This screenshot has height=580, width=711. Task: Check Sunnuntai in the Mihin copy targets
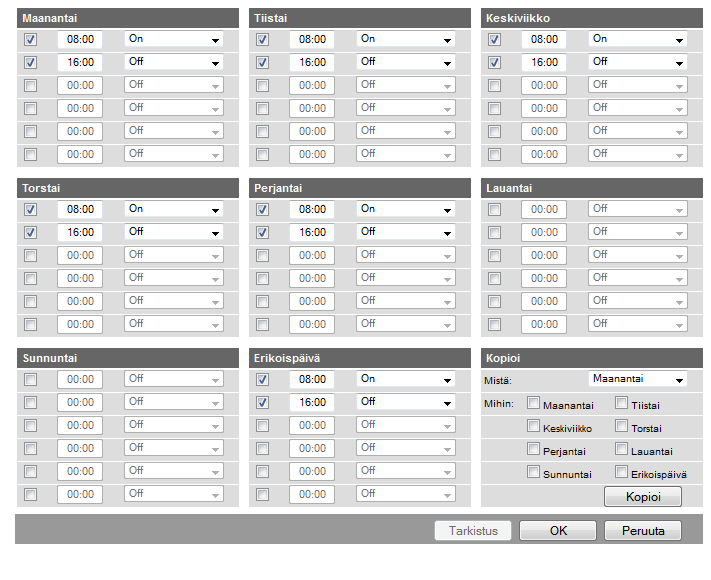[533, 472]
